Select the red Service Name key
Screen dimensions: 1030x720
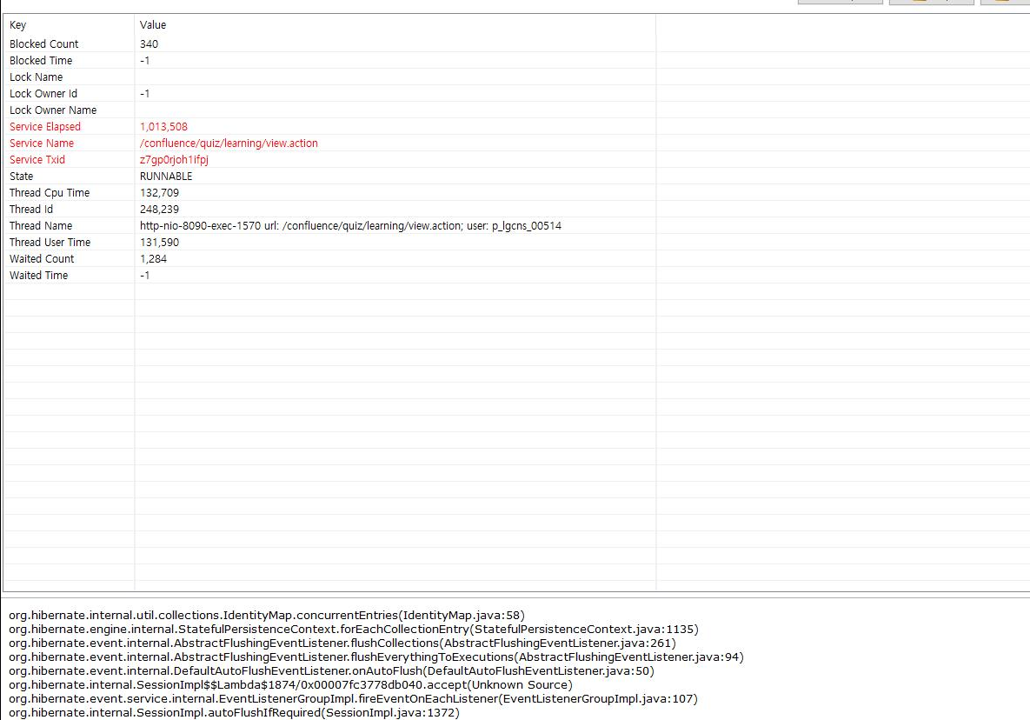click(42, 143)
